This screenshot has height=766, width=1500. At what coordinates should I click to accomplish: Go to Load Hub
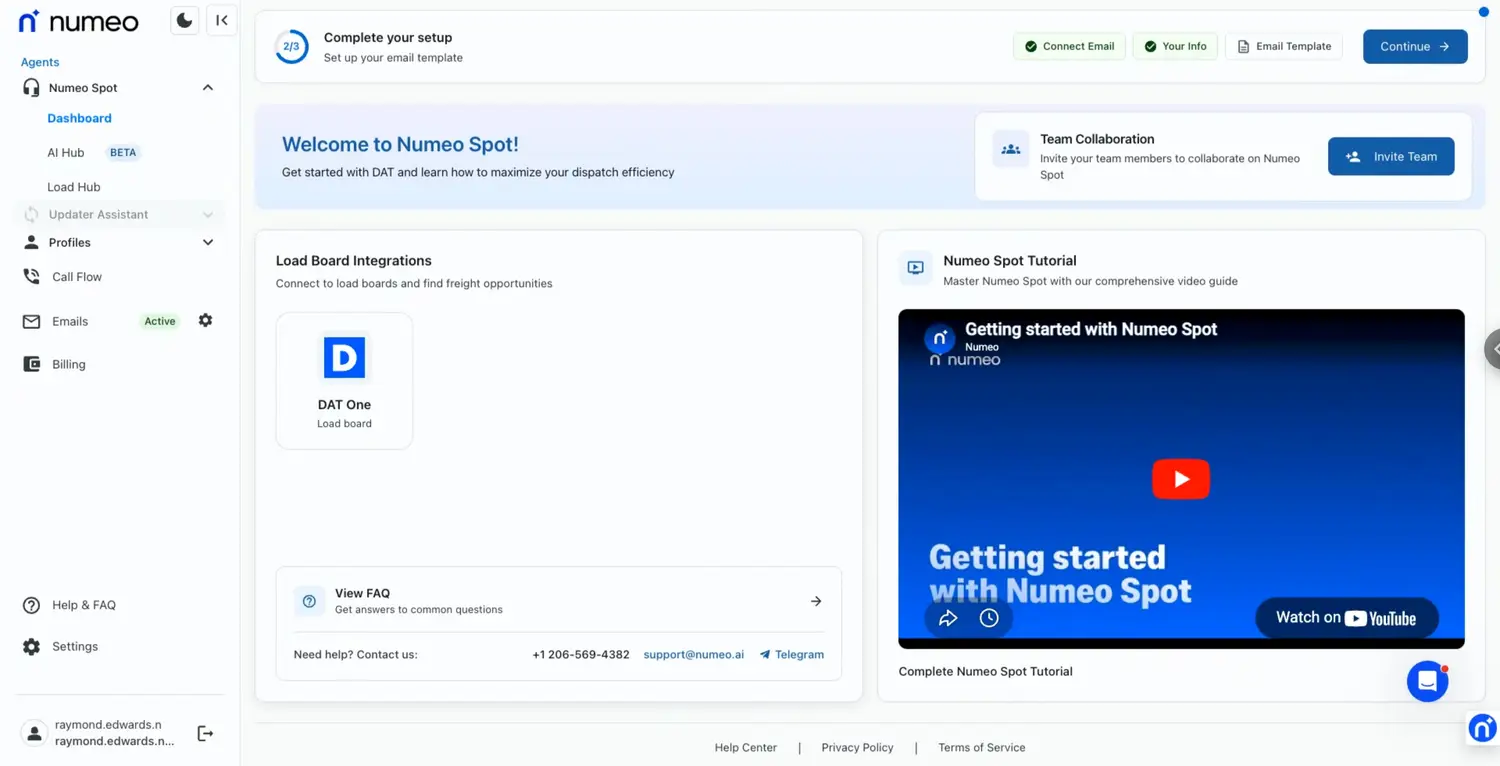click(x=74, y=187)
